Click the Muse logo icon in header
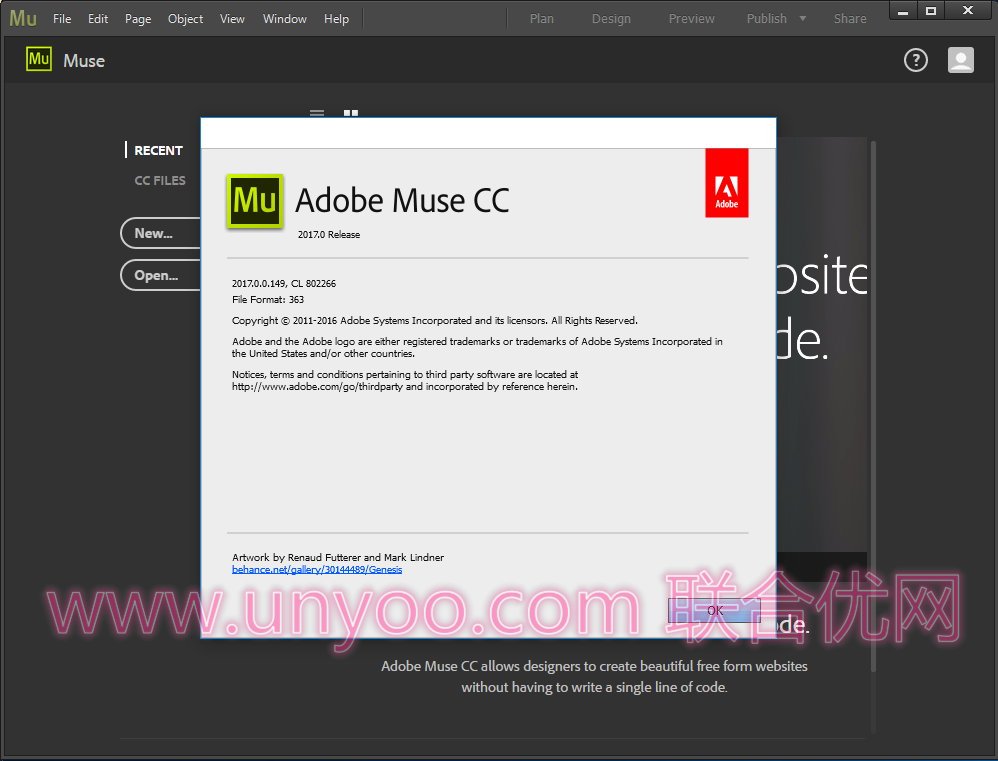 (39, 59)
